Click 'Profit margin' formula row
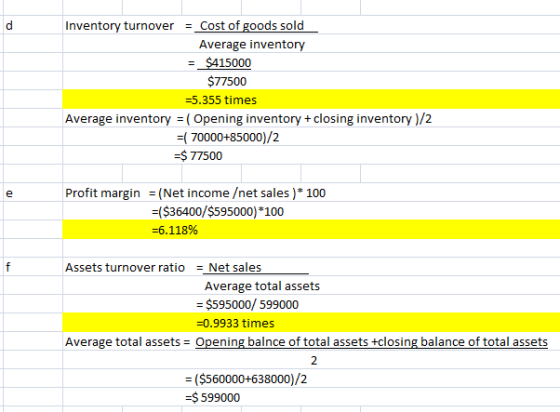 (195, 193)
